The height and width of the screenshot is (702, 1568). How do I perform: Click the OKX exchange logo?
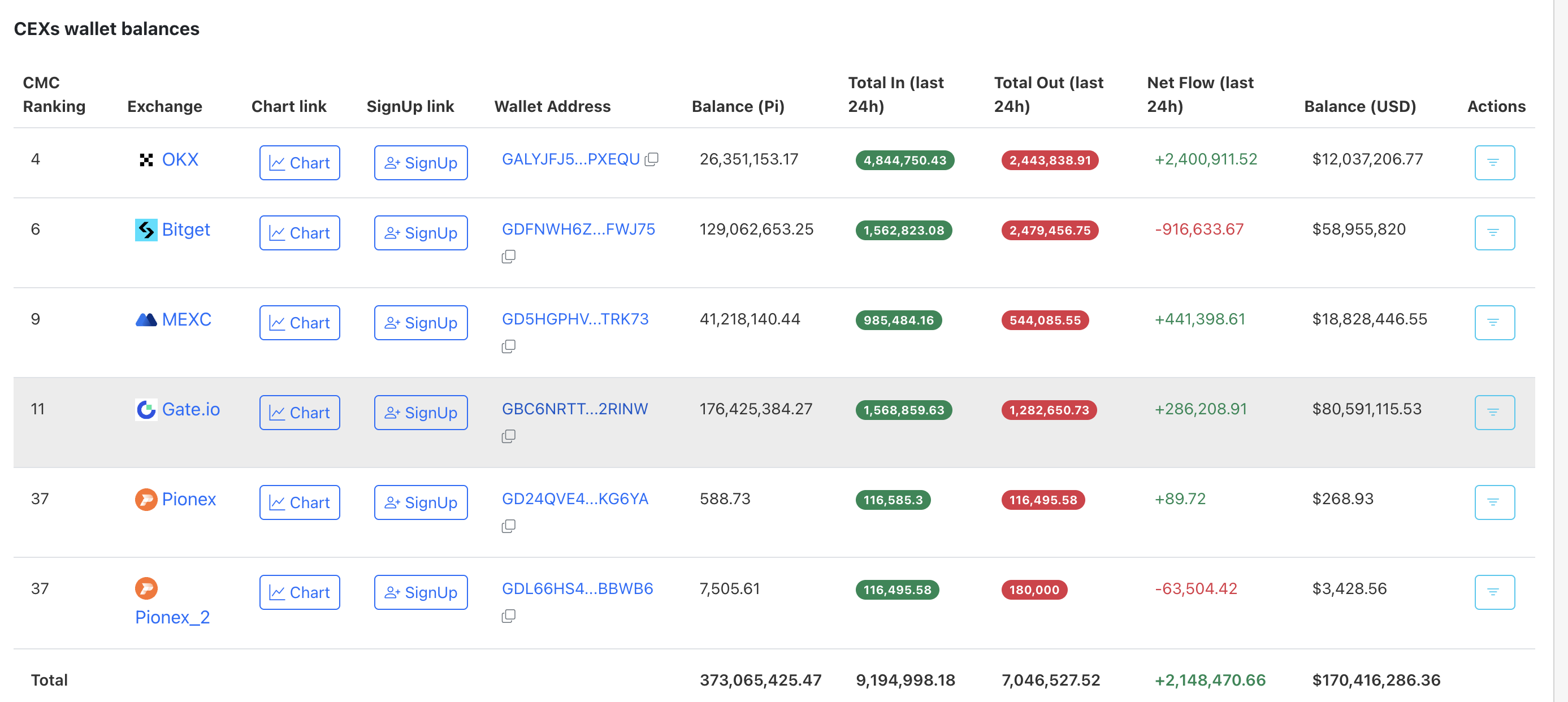146,159
